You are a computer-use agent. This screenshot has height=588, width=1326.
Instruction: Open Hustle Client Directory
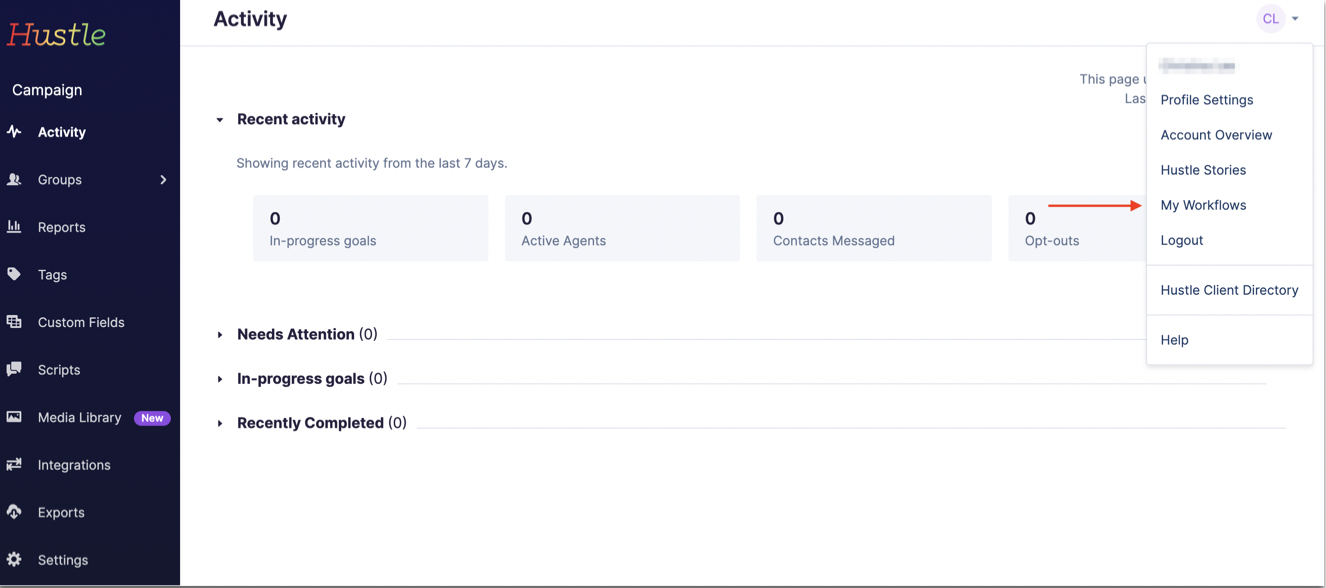1229,290
